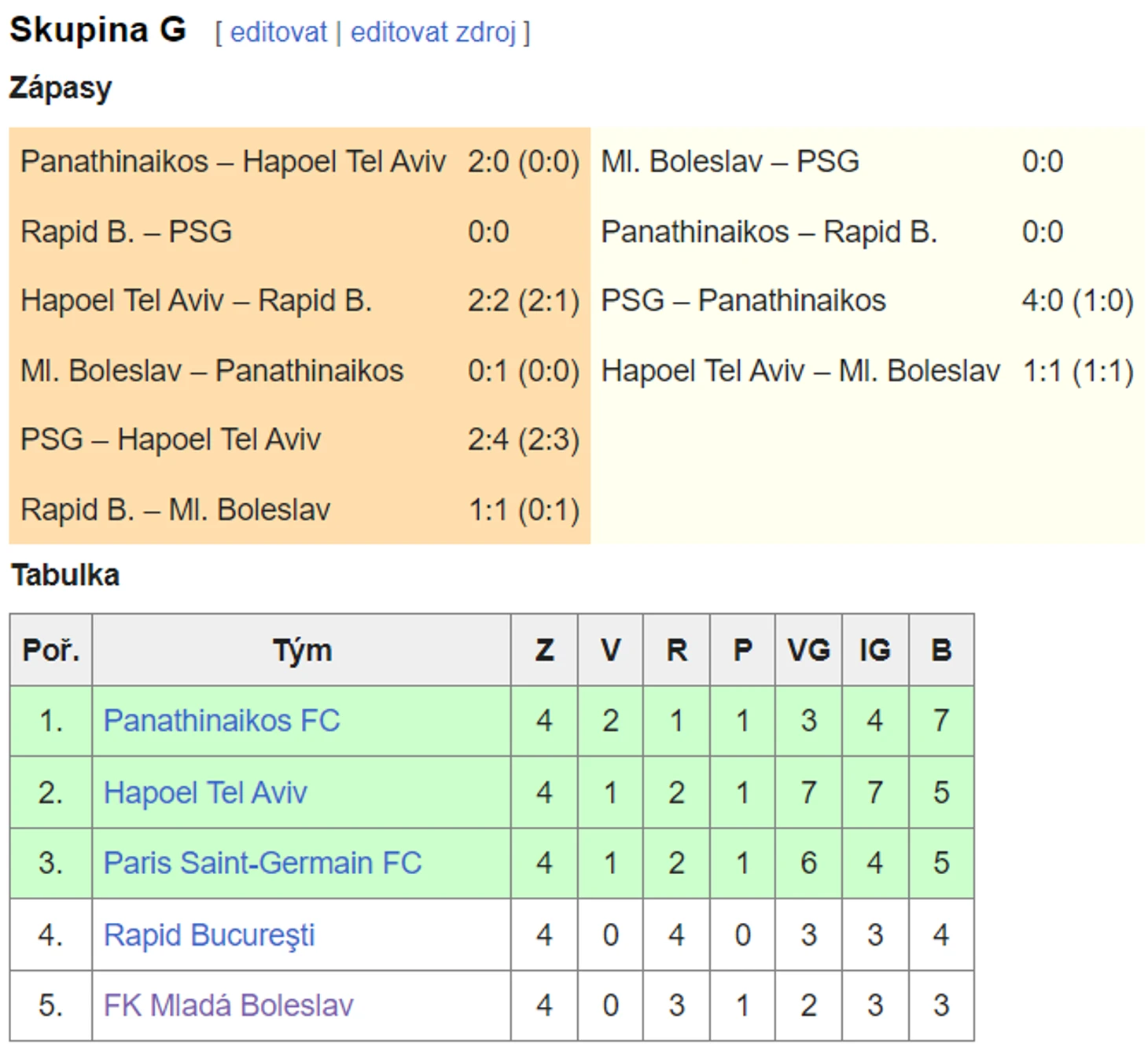Click the "B" points column header

click(941, 650)
